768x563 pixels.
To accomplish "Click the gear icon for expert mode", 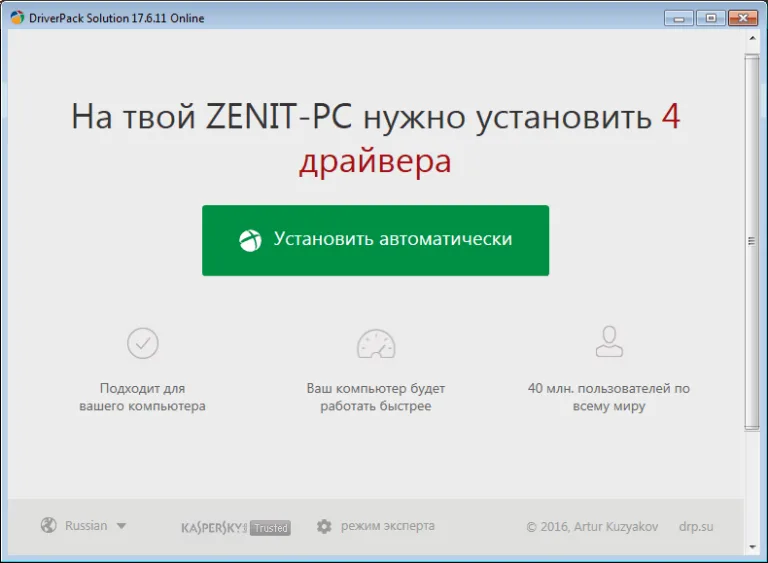I will pyautogui.click(x=324, y=526).
